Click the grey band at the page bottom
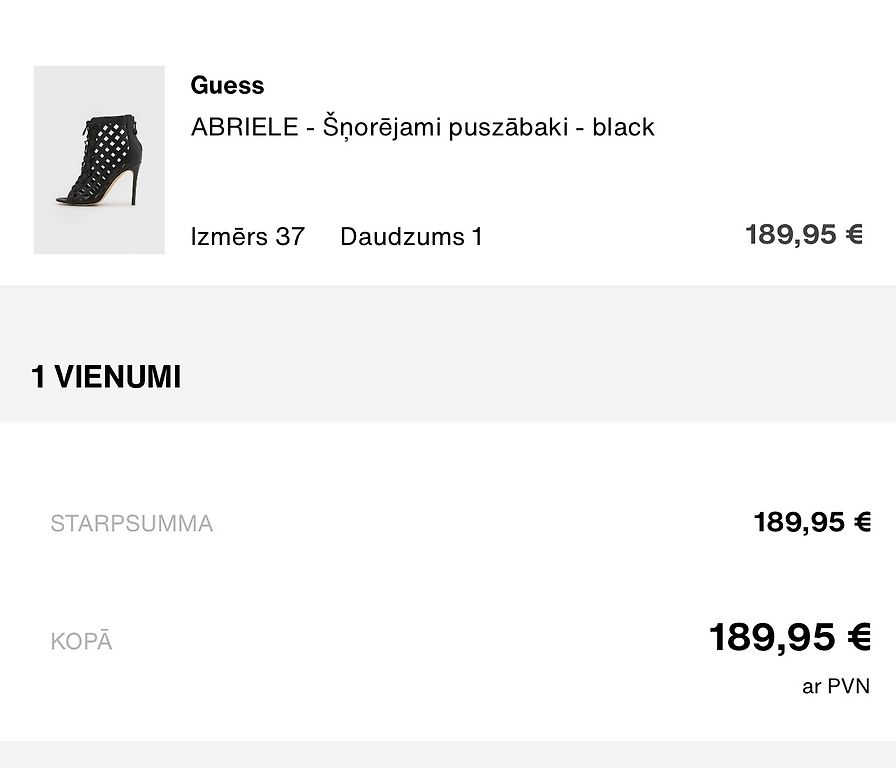The image size is (896, 768). [448, 755]
